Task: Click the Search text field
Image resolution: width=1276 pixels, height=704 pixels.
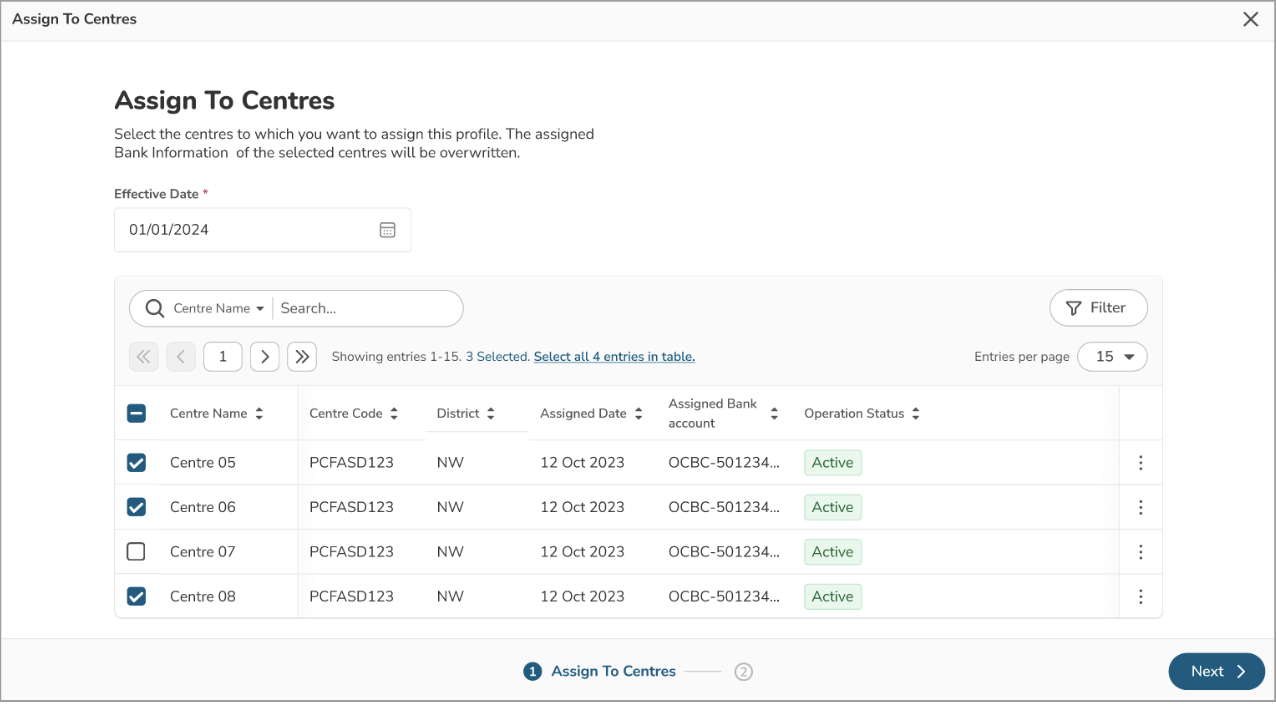Action: [x=365, y=309]
